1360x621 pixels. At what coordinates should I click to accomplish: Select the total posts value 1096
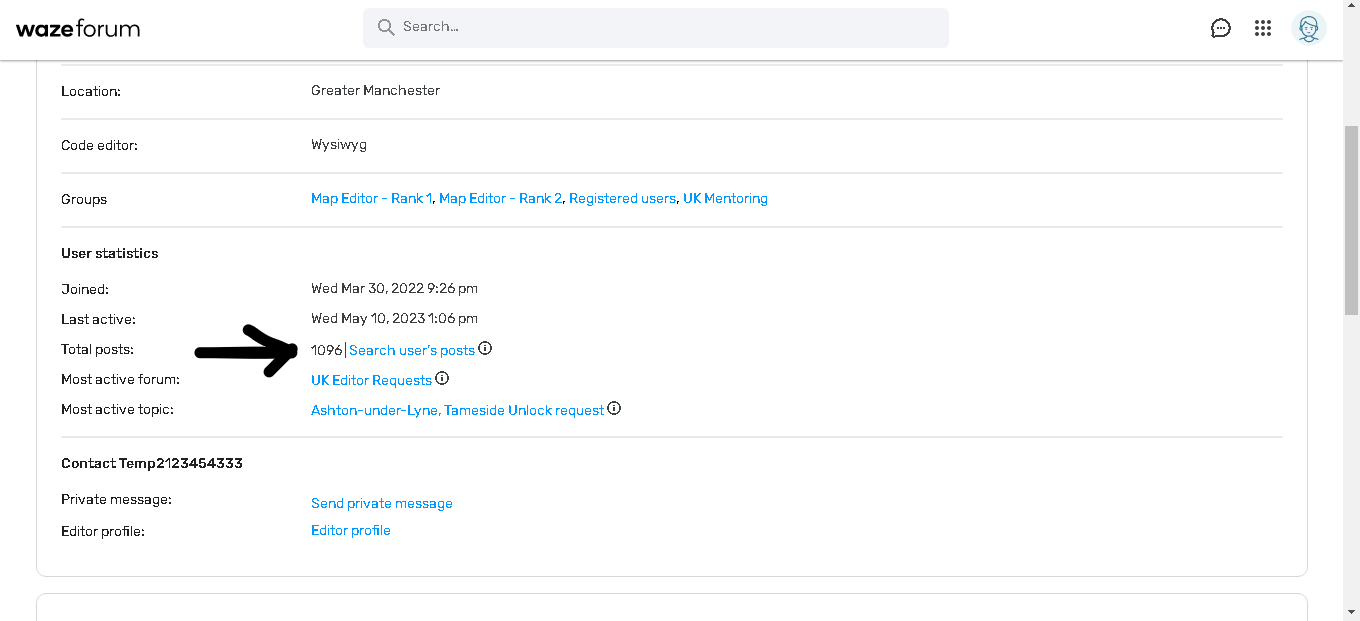point(326,350)
